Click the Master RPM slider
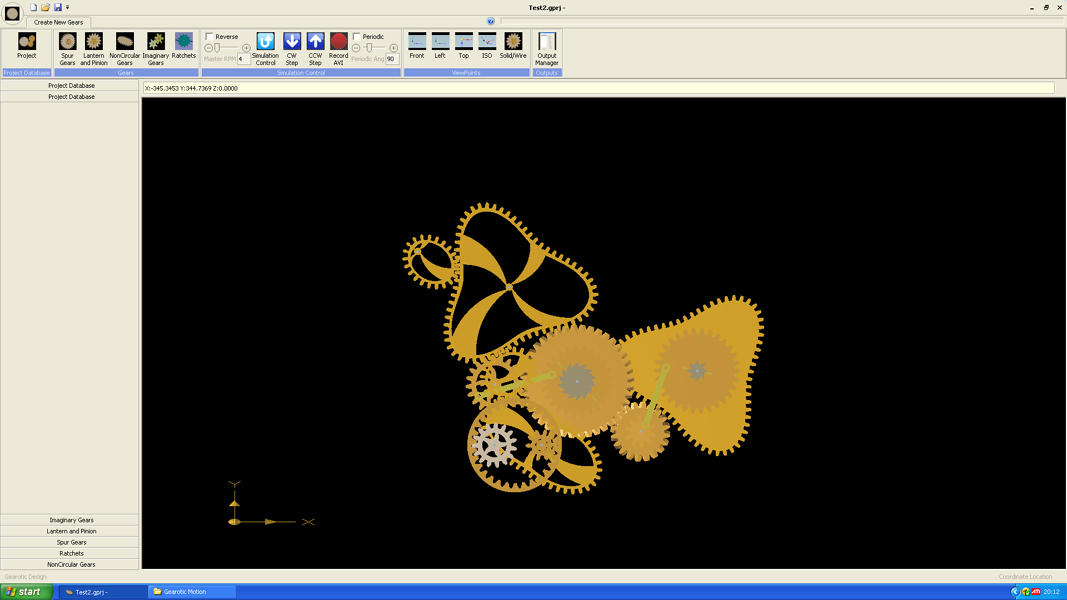Screen dimensions: 1067x600 click(x=227, y=48)
